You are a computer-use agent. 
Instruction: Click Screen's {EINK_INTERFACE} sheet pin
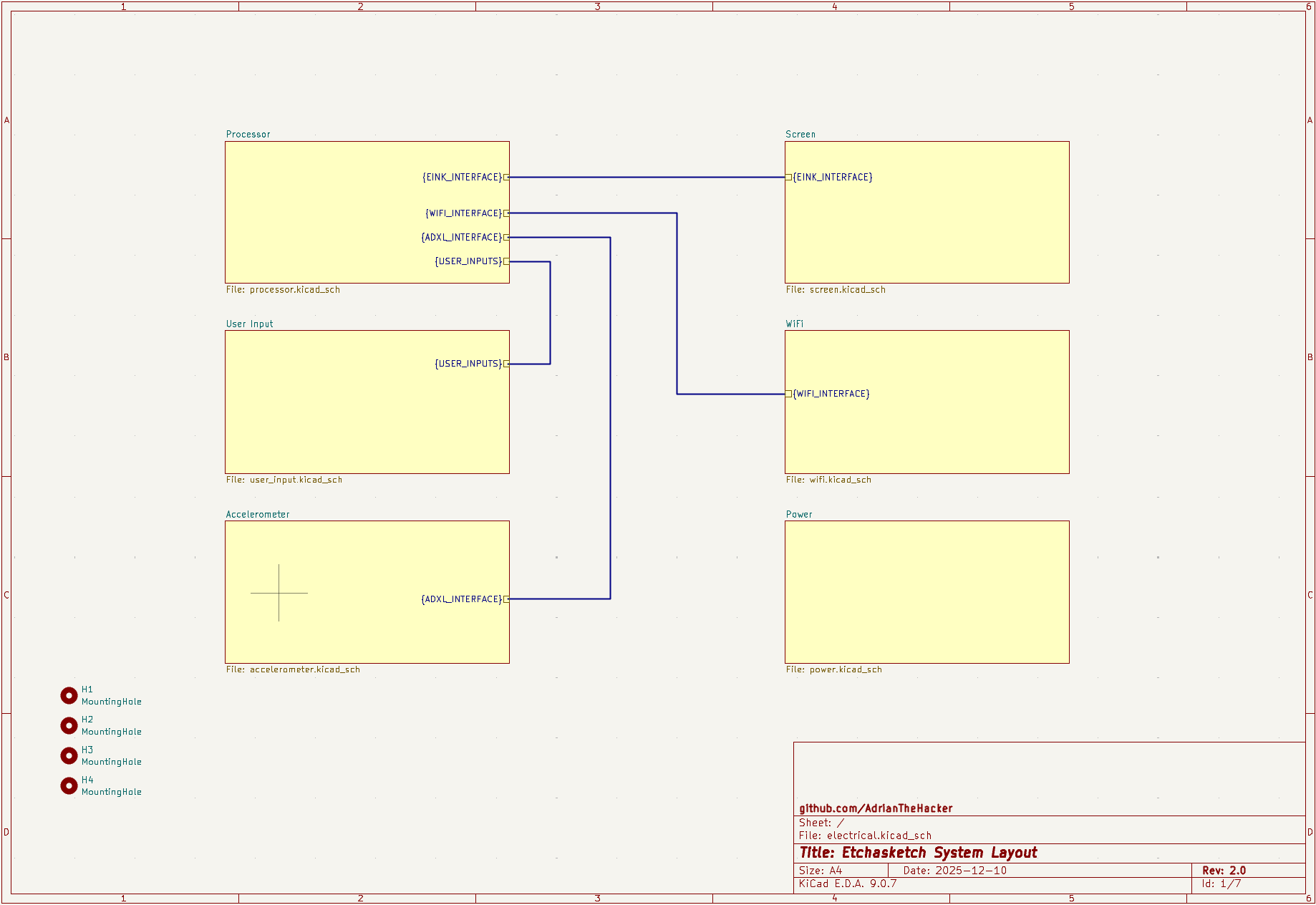829,177
